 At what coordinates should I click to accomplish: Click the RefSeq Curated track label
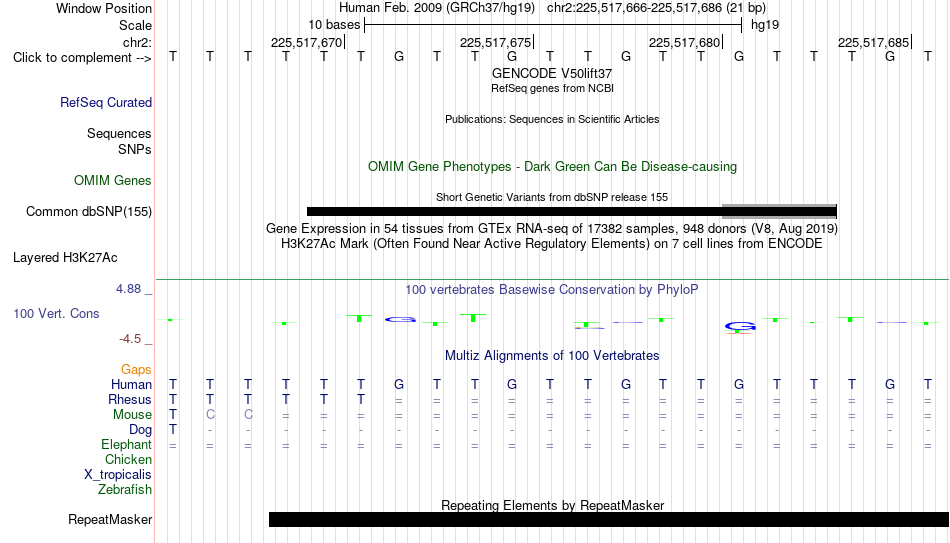(x=106, y=102)
